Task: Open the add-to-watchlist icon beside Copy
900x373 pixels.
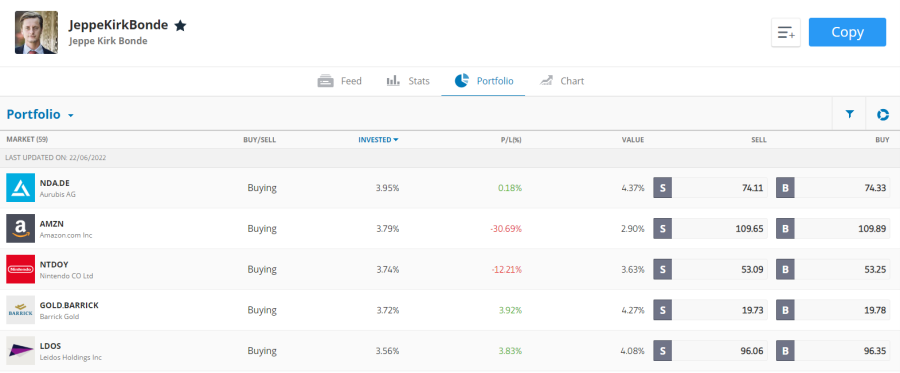Action: [x=786, y=33]
